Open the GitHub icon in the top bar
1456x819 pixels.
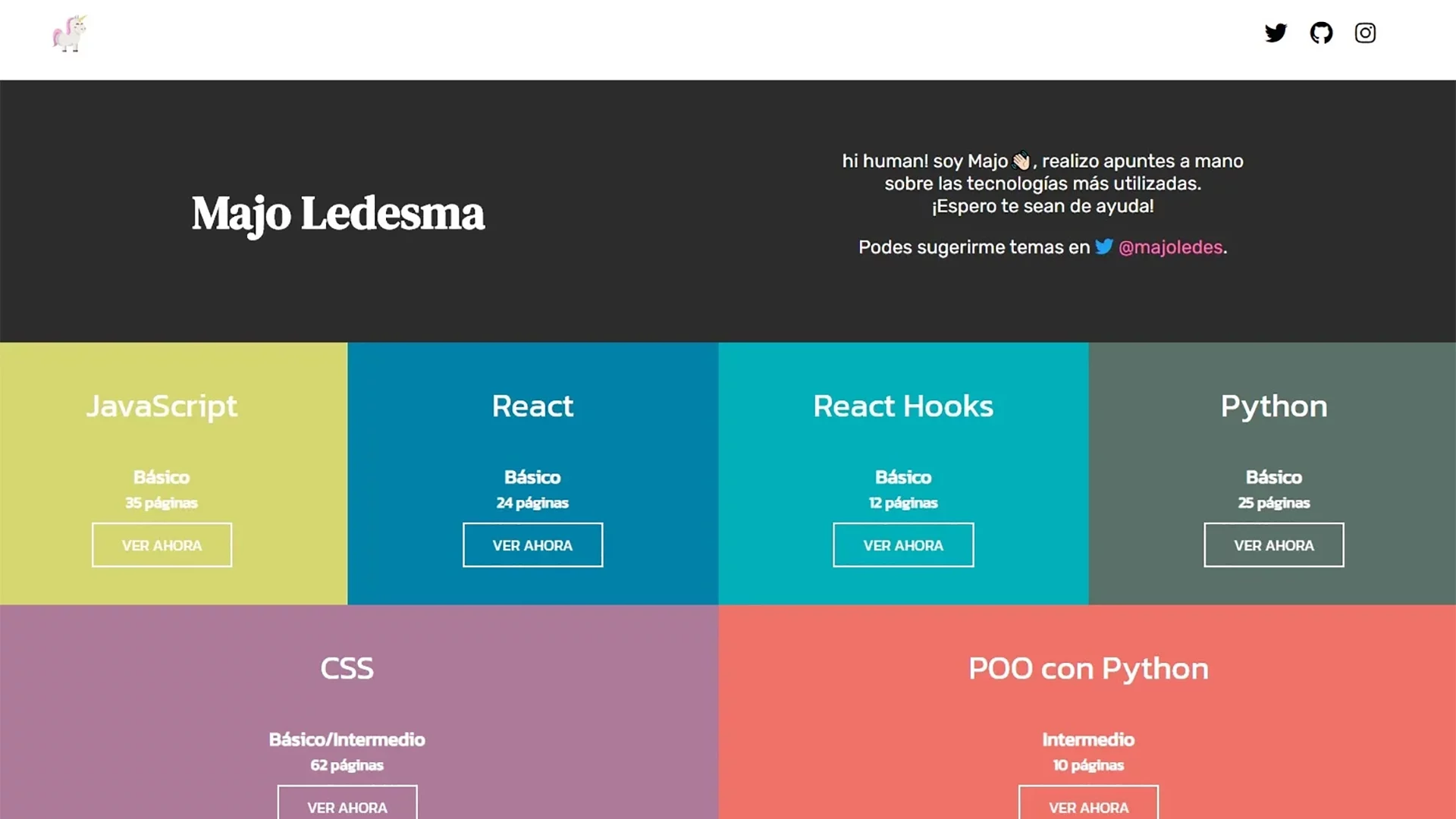point(1321,33)
